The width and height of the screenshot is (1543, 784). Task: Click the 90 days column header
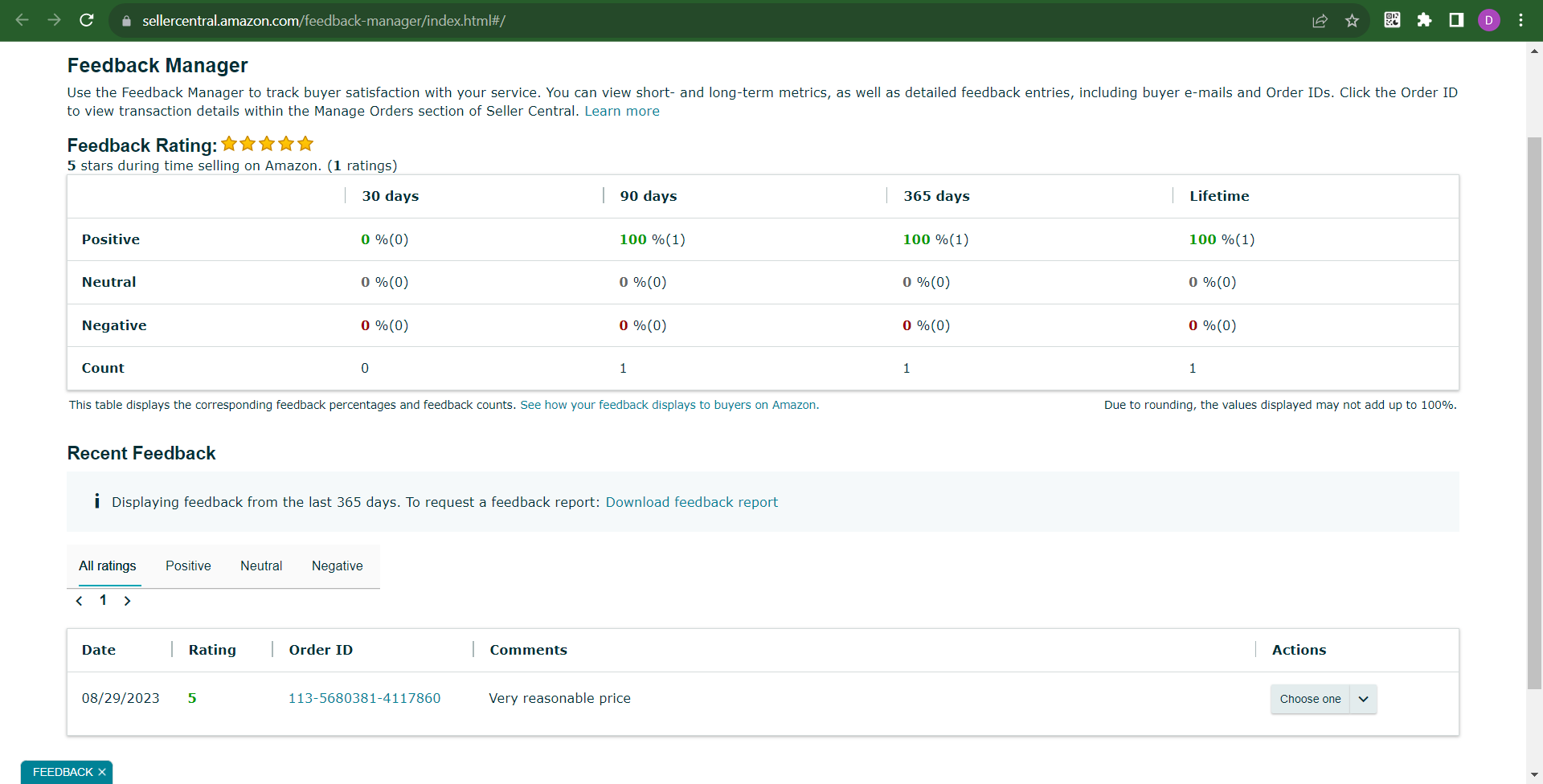649,196
